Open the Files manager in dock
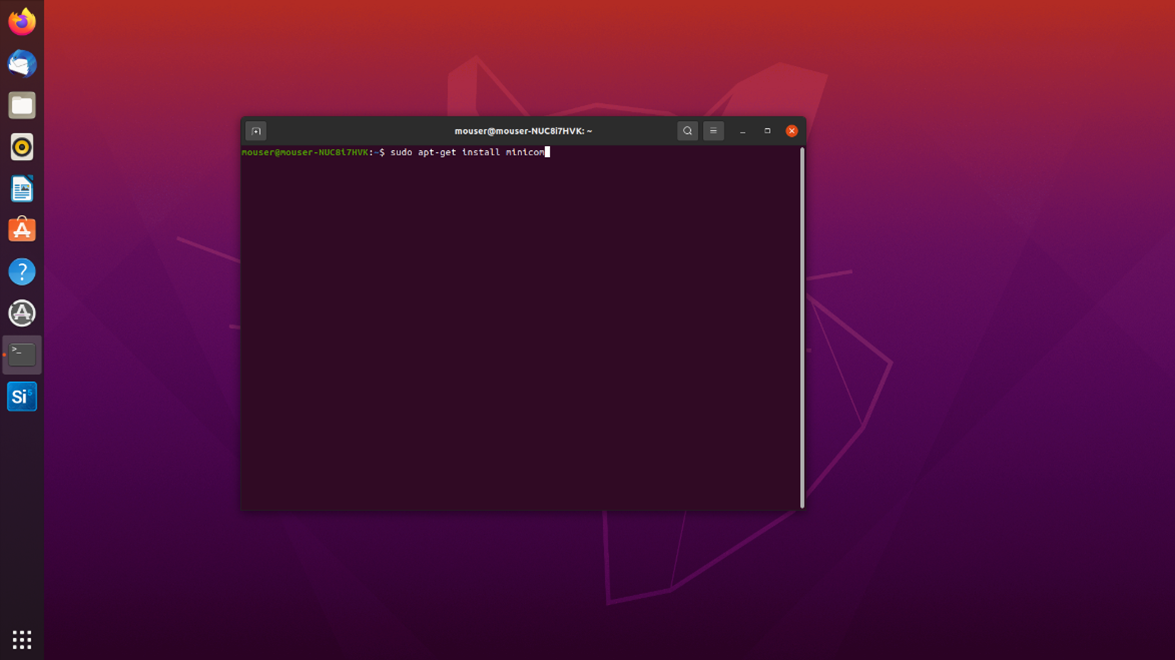The image size is (1175, 660). point(22,105)
